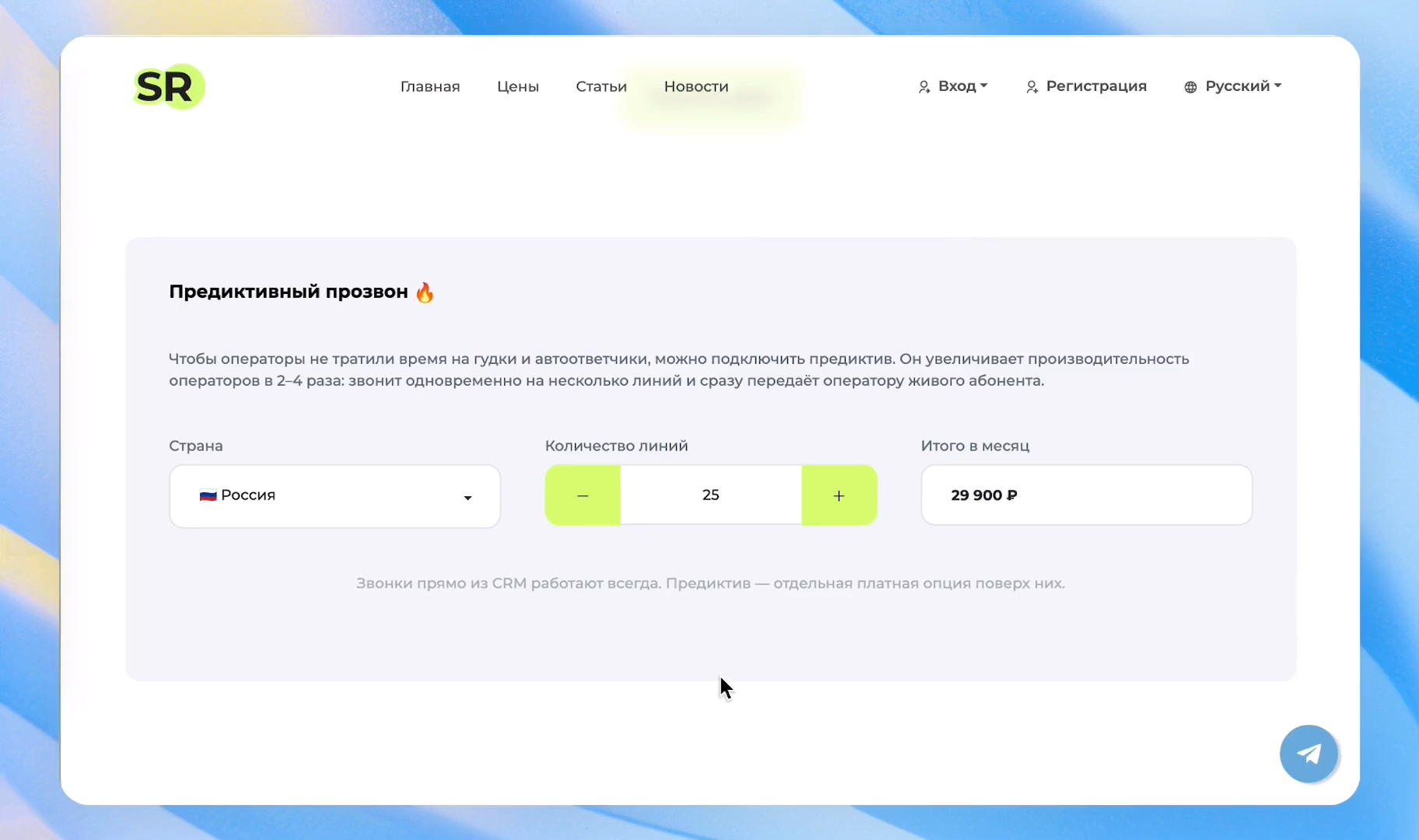Go to the Главная menu item
1419x840 pixels.
coord(430,86)
